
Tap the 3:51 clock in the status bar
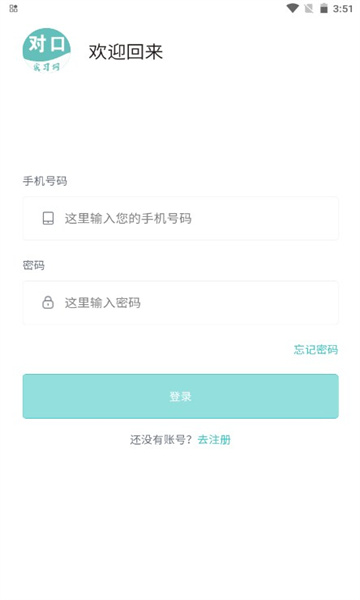tap(342, 8)
